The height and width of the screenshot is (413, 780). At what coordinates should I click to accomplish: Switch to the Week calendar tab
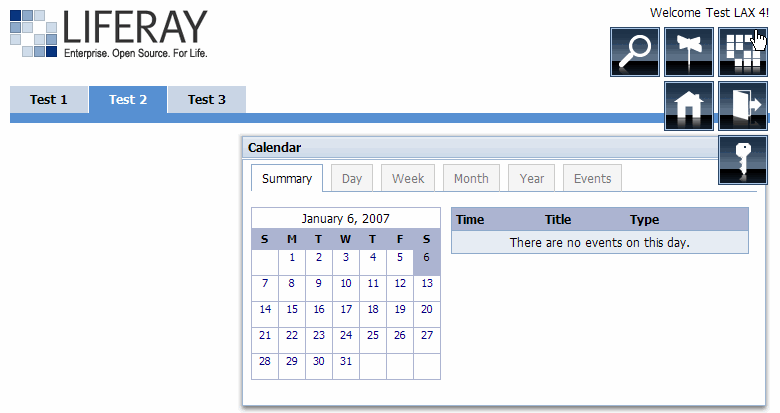(408, 179)
